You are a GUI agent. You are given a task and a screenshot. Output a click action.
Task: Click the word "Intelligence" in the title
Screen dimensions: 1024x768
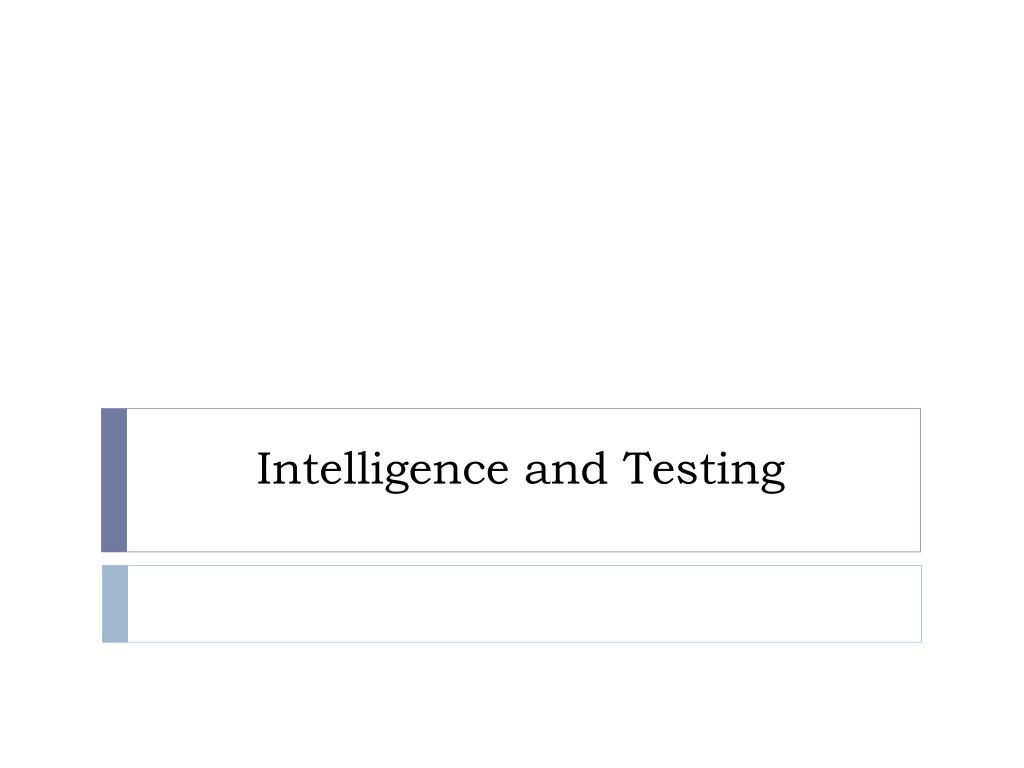382,470
